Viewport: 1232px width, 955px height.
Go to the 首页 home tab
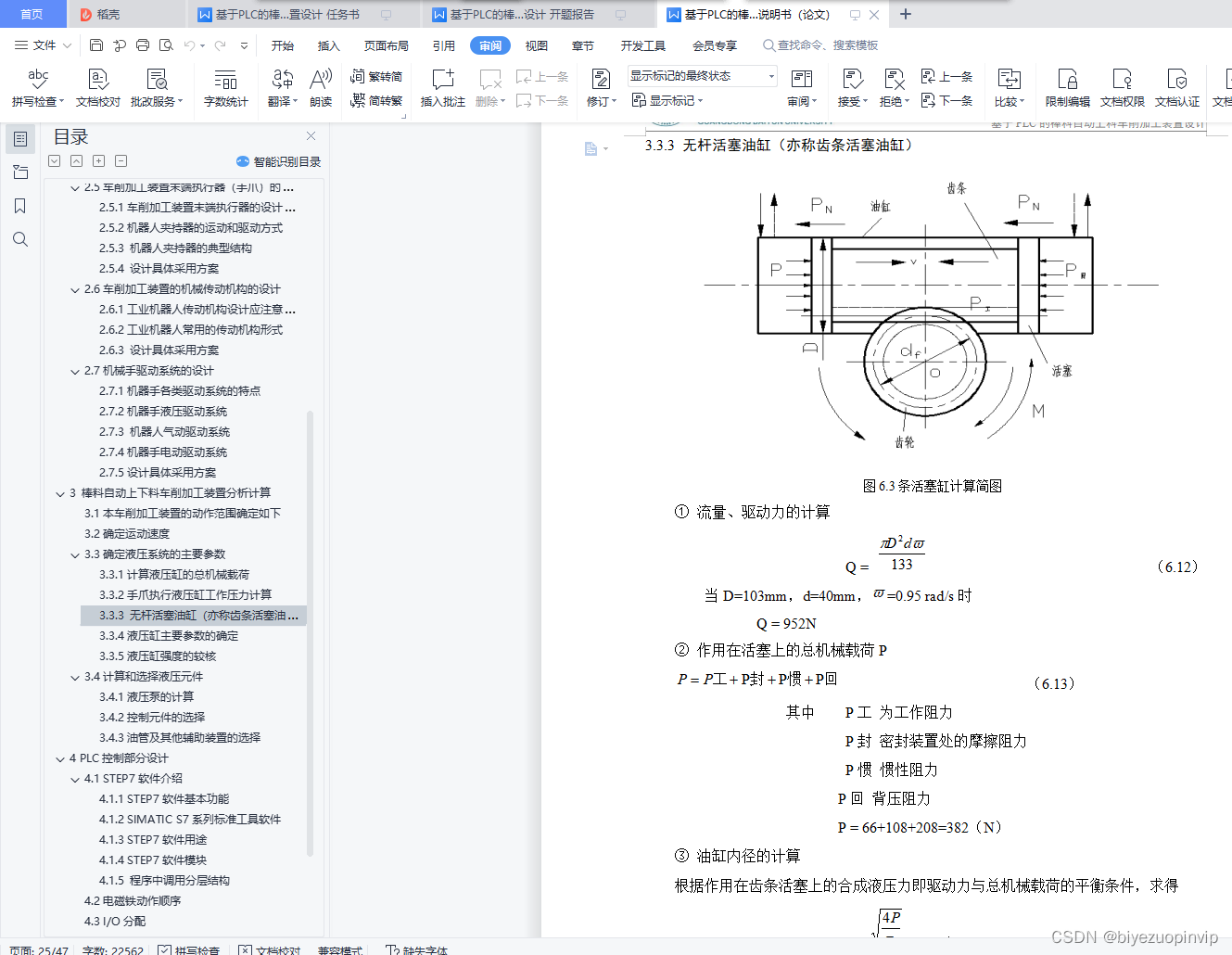(x=32, y=14)
